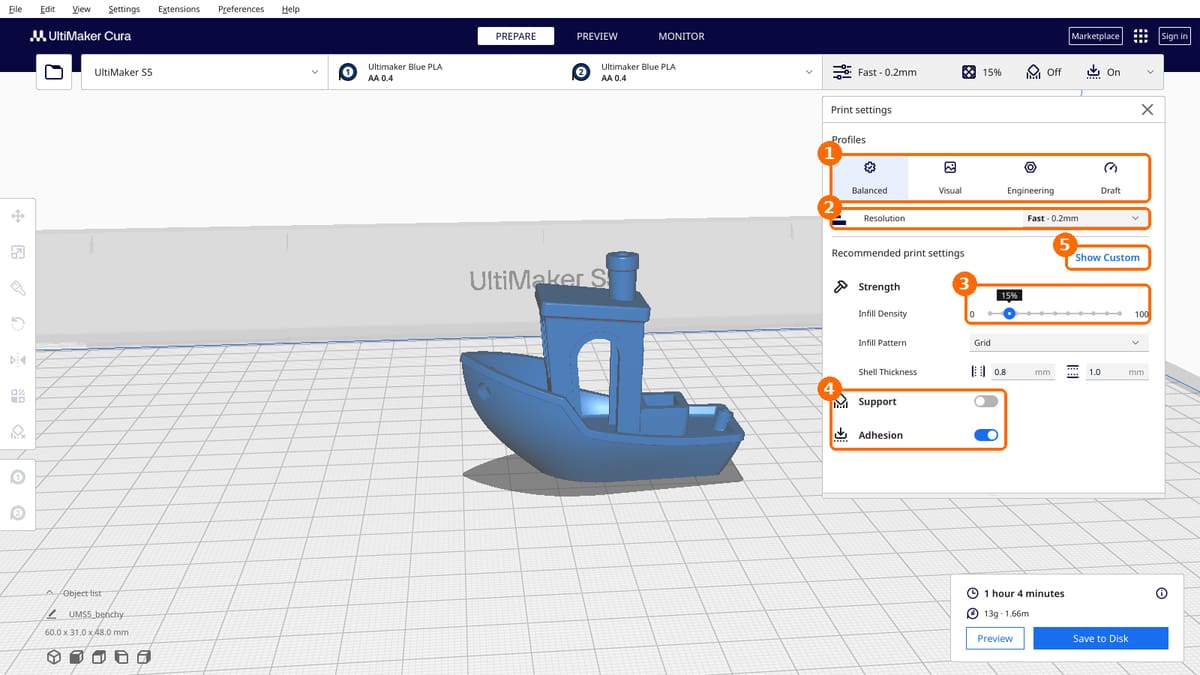Select the Visual profile
Viewport: 1200px width, 675px height.
(950, 177)
